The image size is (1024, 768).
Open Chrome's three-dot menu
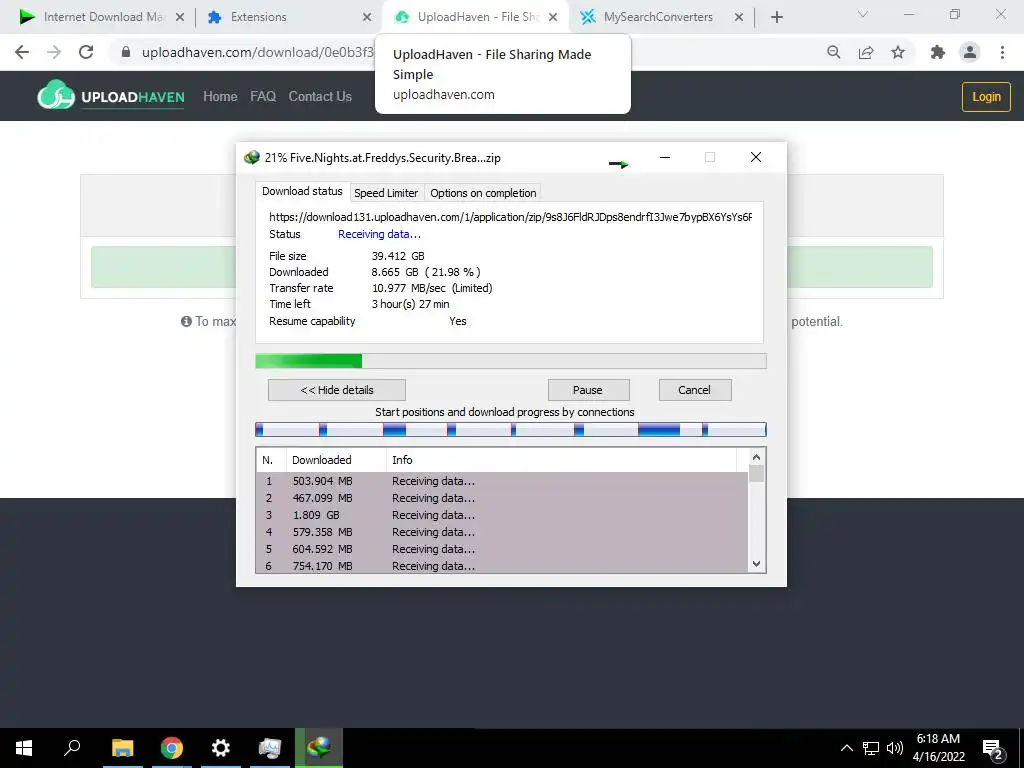1002,52
